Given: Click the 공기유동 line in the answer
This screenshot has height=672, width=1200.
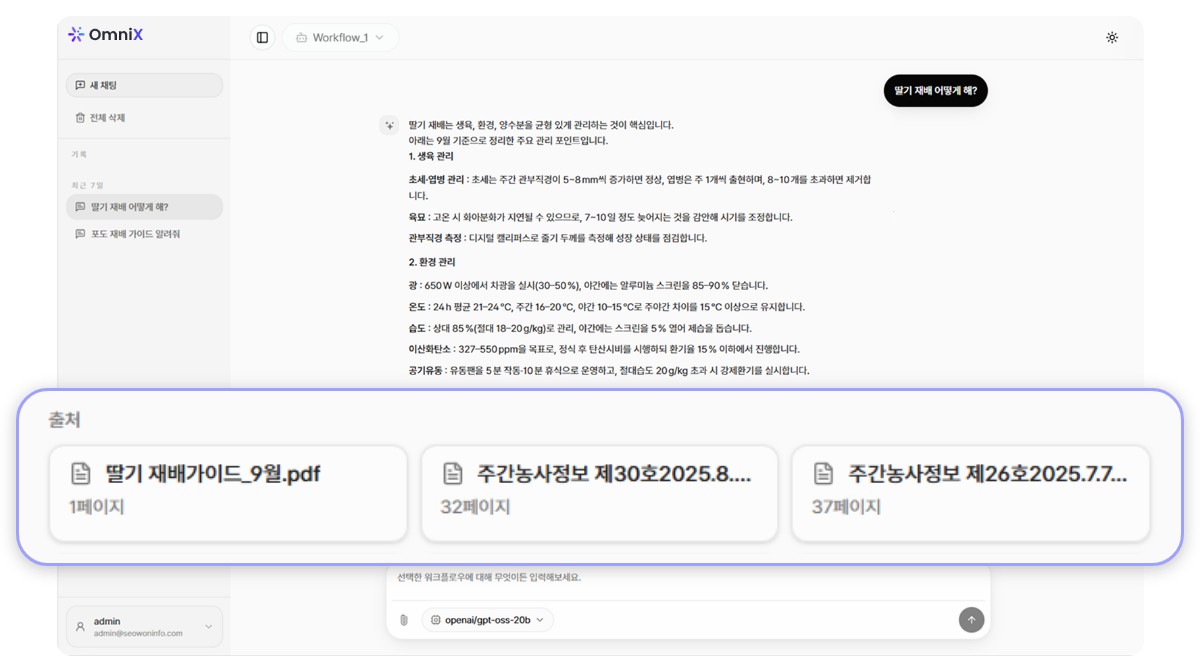Looking at the screenshot, I should [x=609, y=371].
